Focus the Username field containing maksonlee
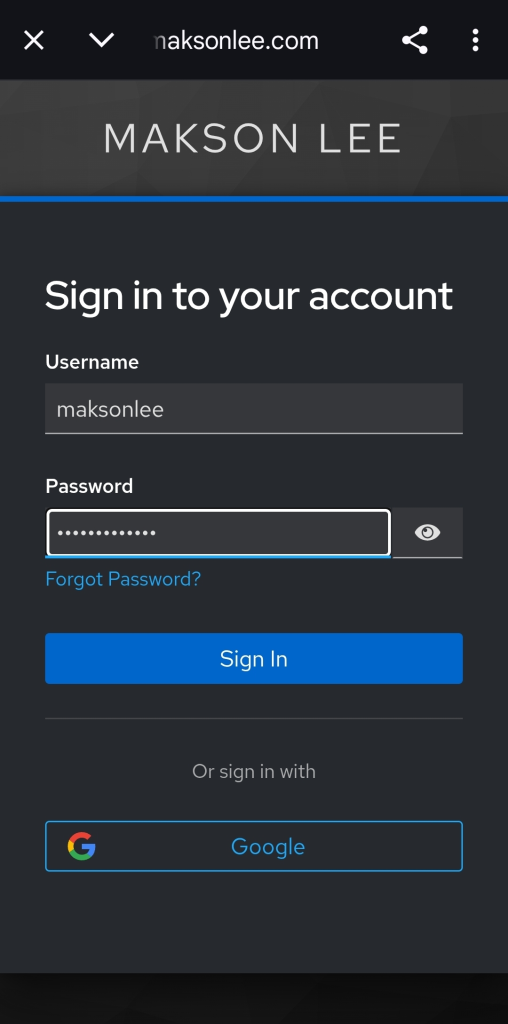 point(254,409)
